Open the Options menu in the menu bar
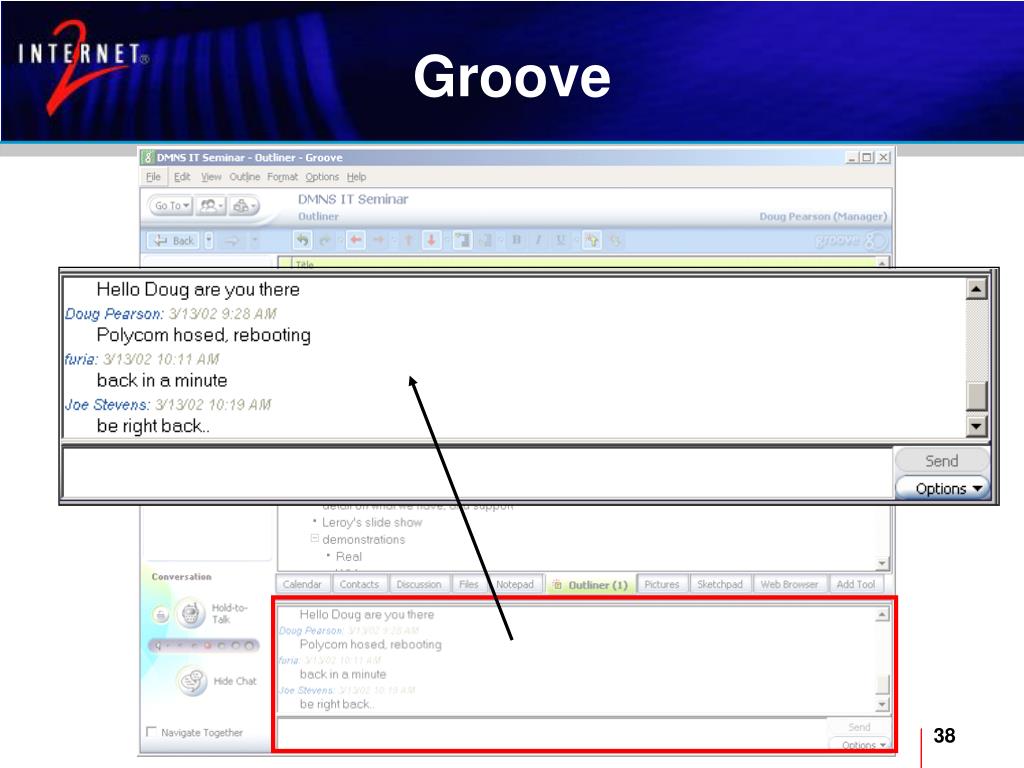1024x768 pixels. 322,177
